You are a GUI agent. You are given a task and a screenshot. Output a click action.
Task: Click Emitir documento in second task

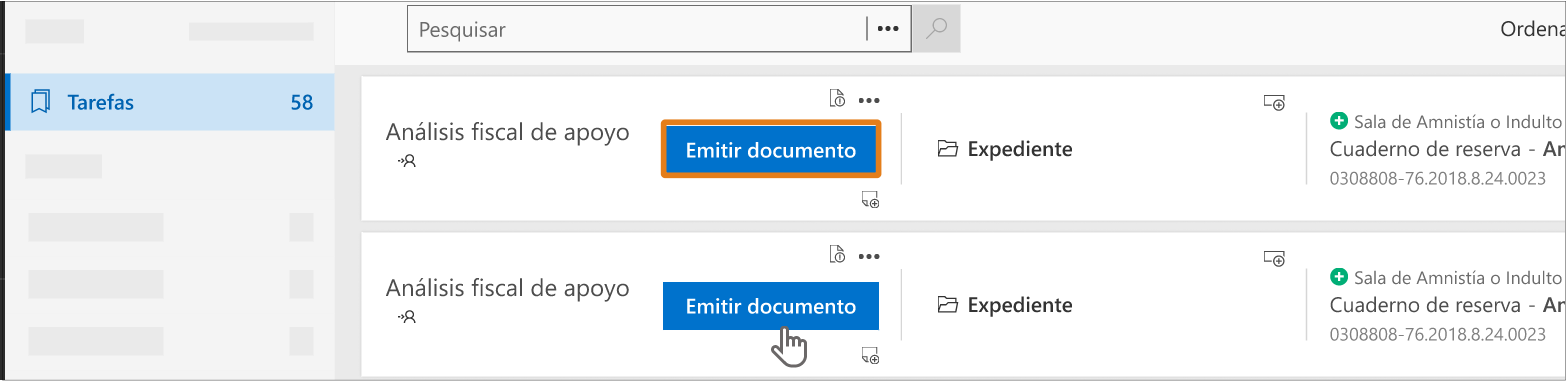tap(771, 306)
